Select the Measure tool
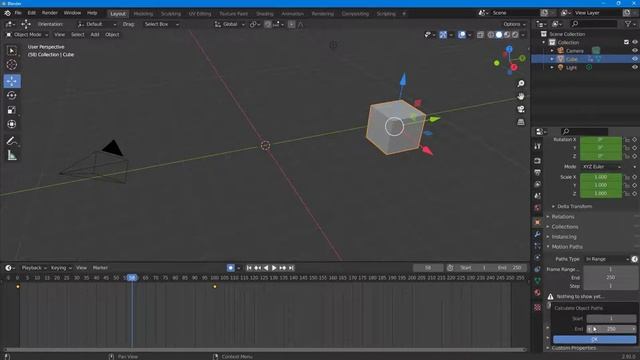This screenshot has width=640, height=360. pos(12,156)
